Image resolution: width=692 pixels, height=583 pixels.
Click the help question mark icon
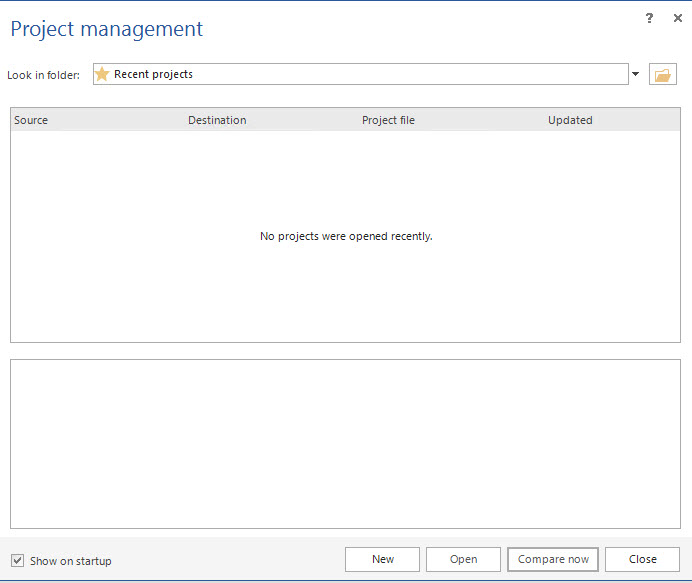(x=649, y=18)
